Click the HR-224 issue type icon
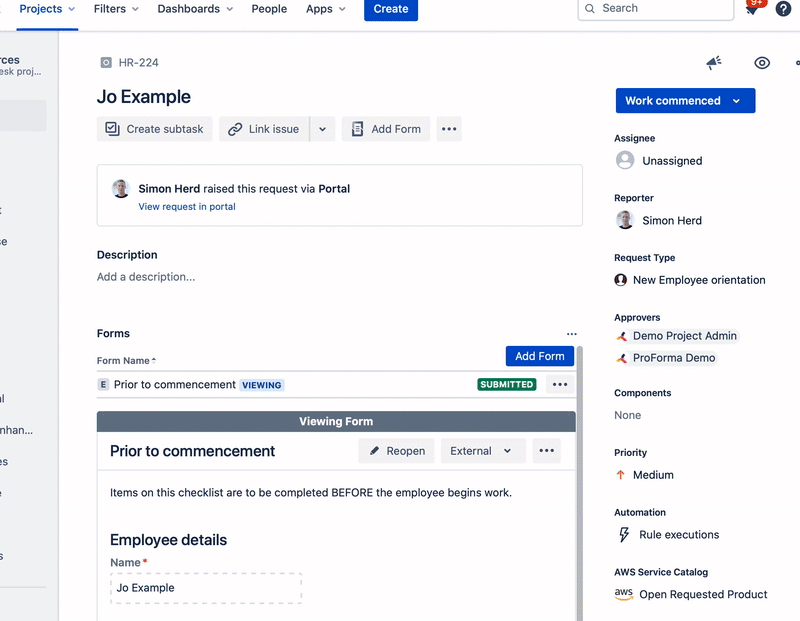The width and height of the screenshot is (800, 621). (x=106, y=63)
